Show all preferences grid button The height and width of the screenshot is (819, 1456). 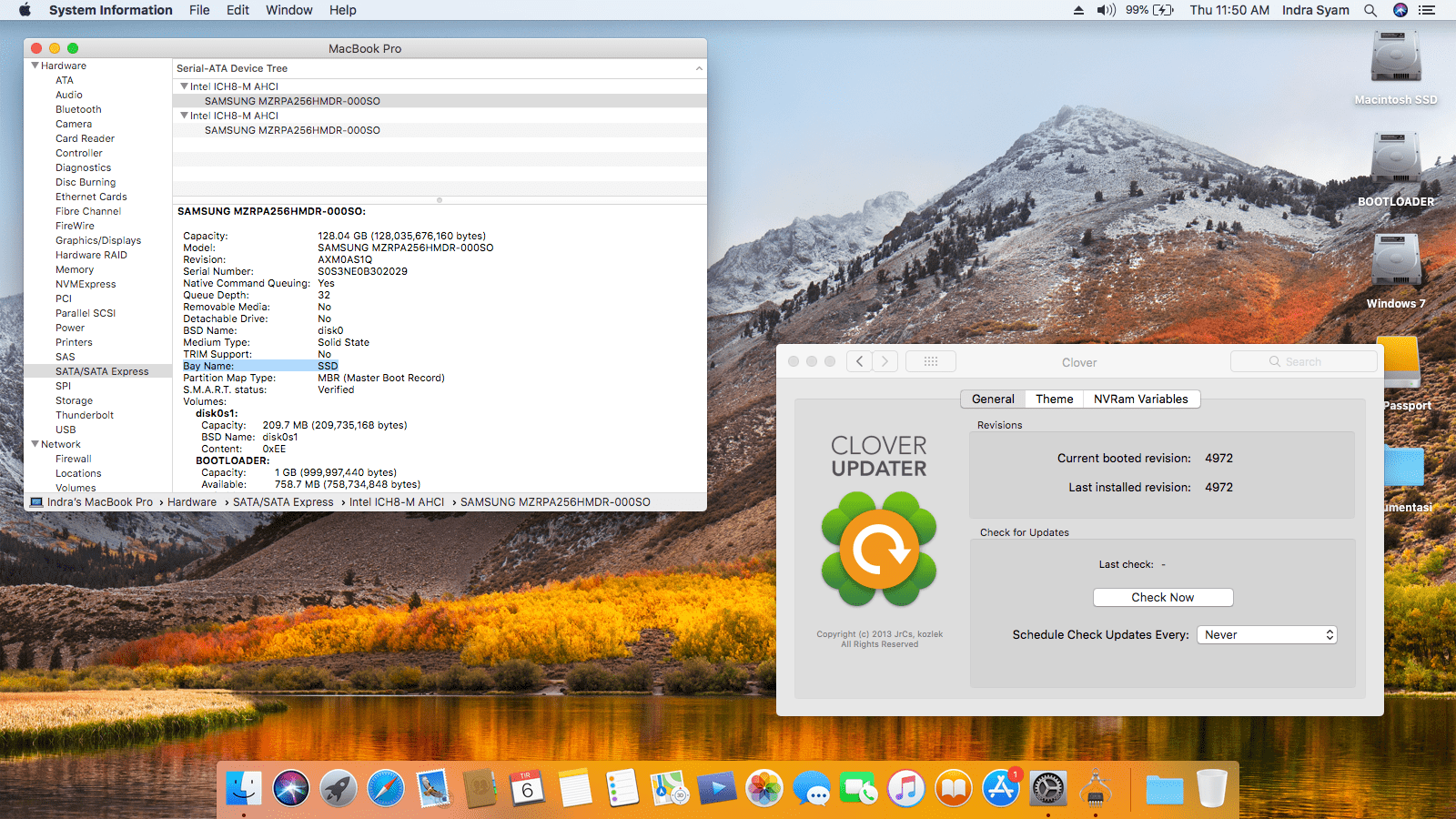tap(930, 361)
